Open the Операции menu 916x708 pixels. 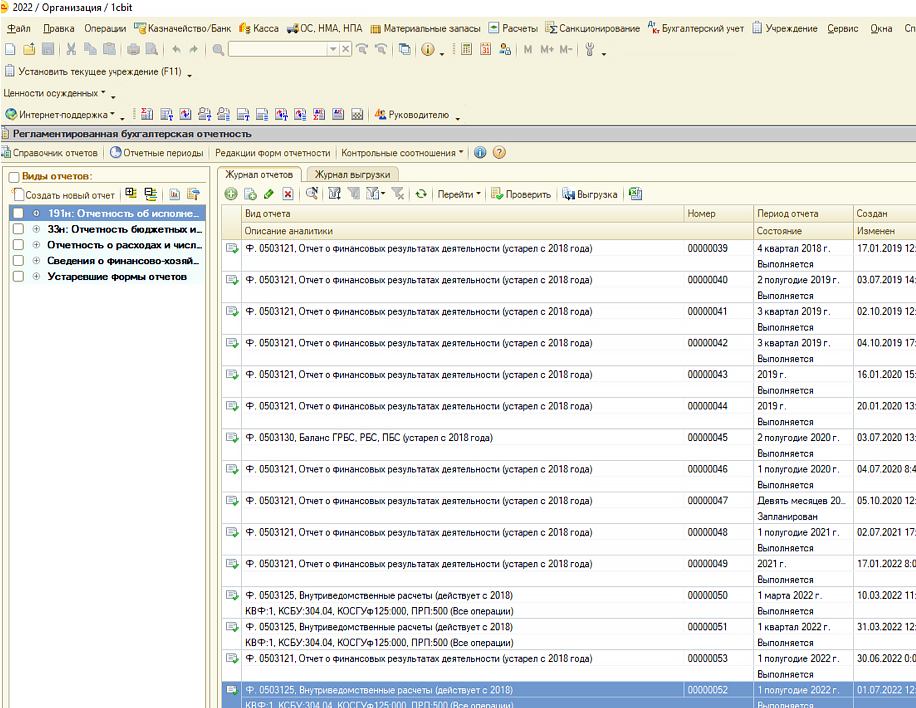point(105,28)
